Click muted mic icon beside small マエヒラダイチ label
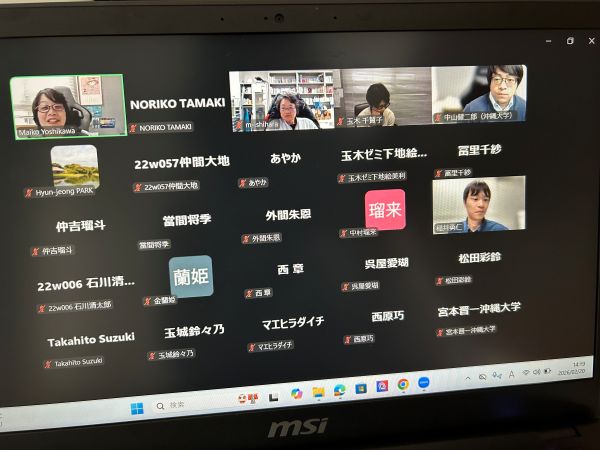Screen dimensions: 600x450 point(251,347)
